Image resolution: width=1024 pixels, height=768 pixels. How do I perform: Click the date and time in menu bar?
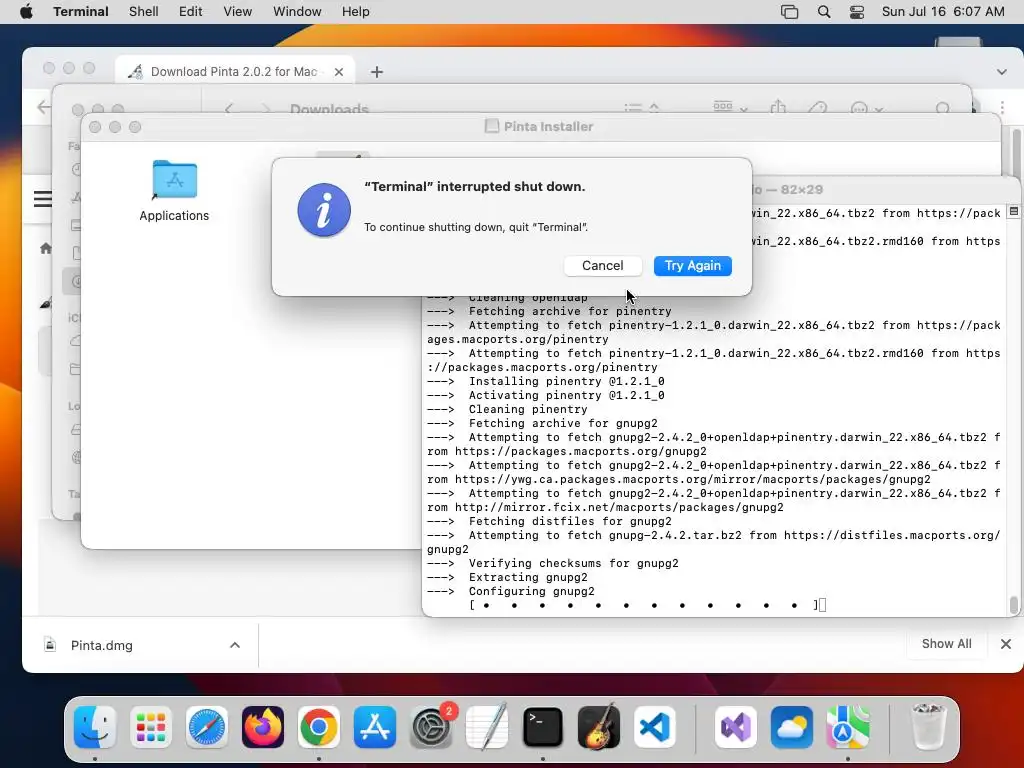point(942,12)
